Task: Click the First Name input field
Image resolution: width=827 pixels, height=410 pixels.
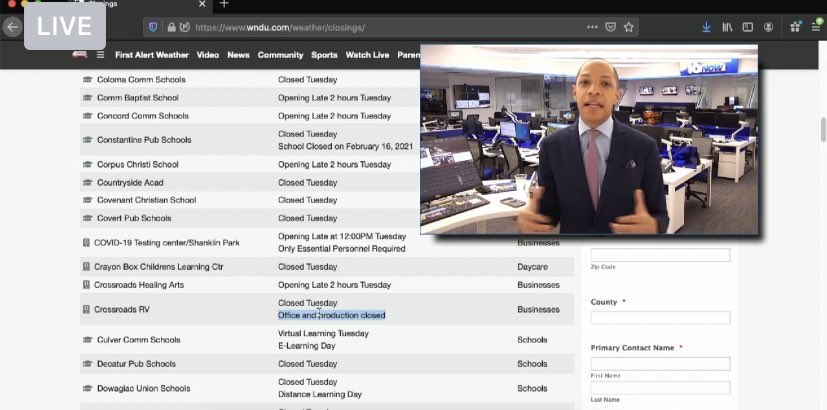Action: point(660,364)
